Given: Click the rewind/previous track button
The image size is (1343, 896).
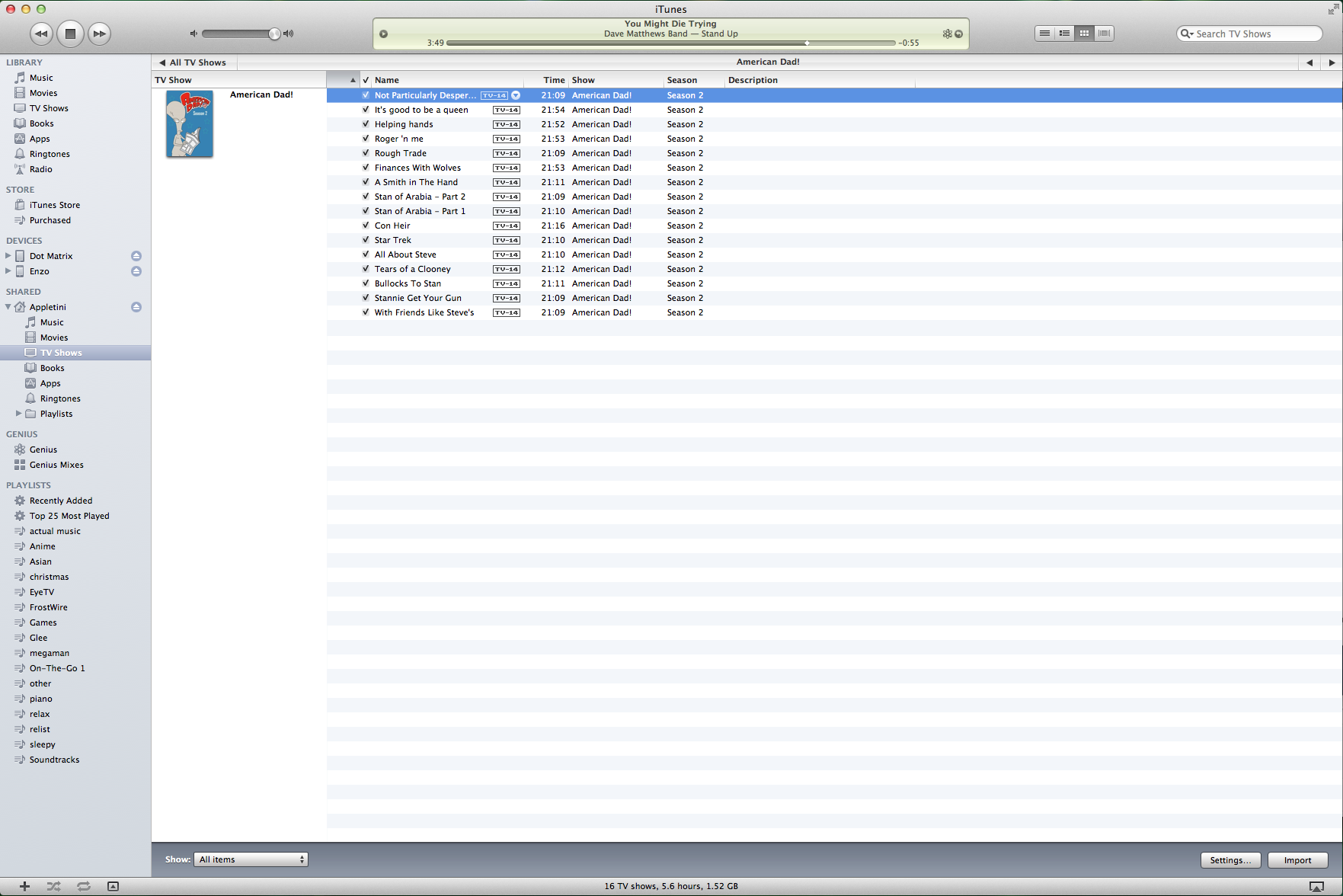Looking at the screenshot, I should pyautogui.click(x=41, y=34).
